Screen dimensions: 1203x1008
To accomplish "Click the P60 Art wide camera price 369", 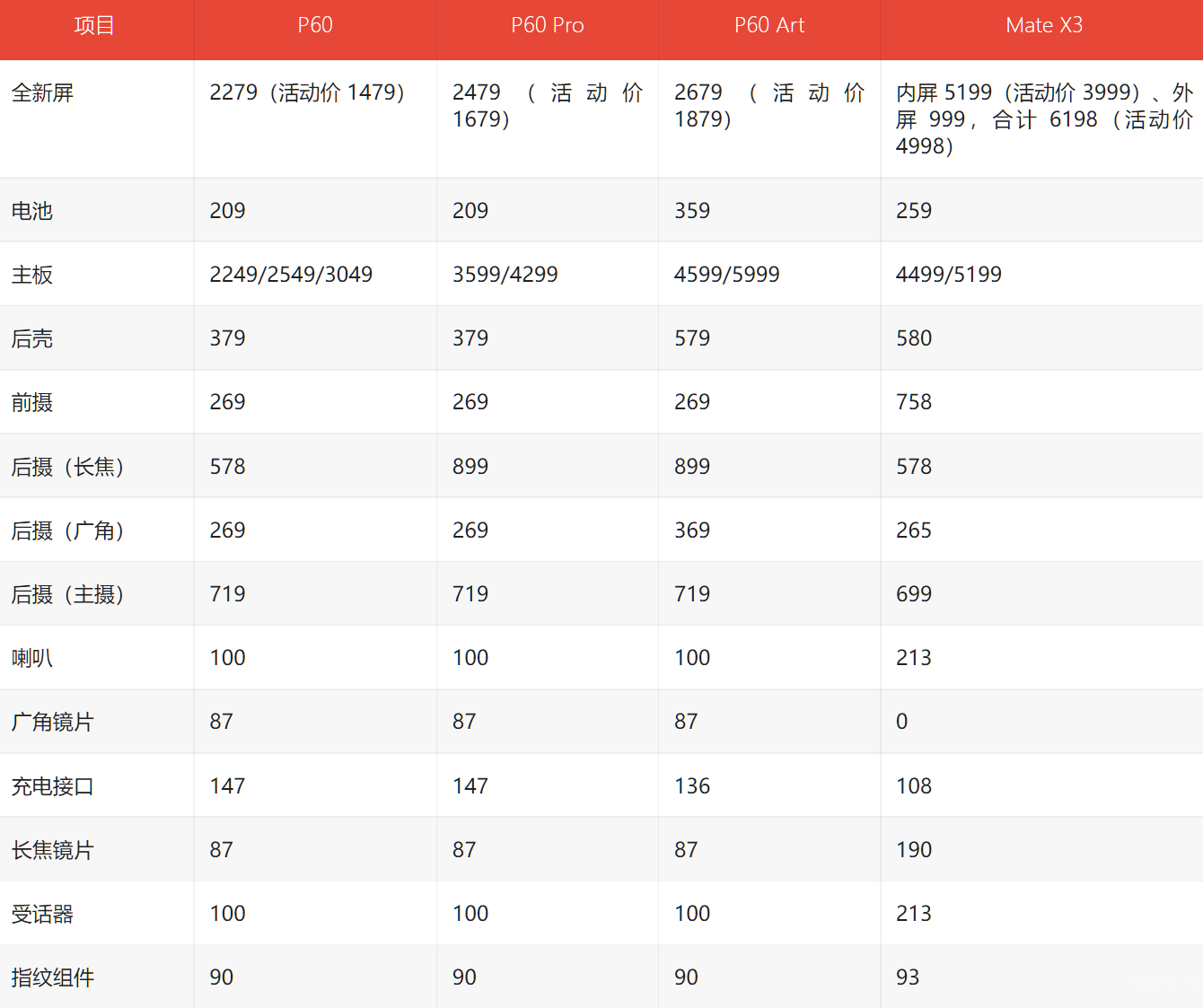I will coord(692,530).
